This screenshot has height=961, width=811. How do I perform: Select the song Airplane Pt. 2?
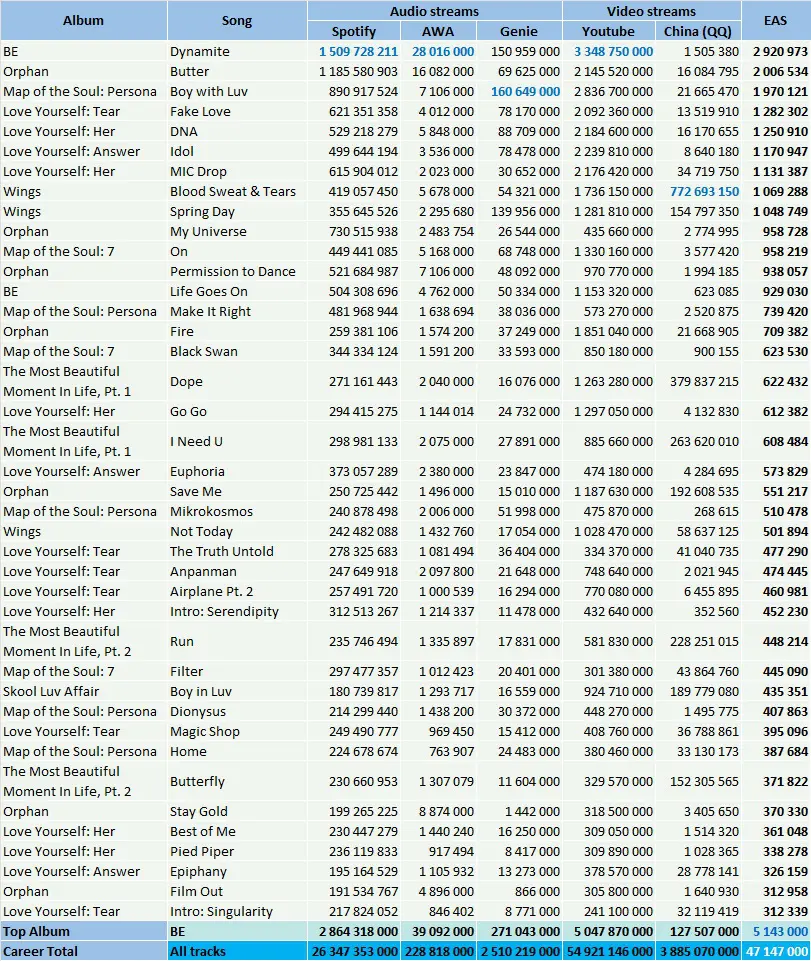pos(211,591)
